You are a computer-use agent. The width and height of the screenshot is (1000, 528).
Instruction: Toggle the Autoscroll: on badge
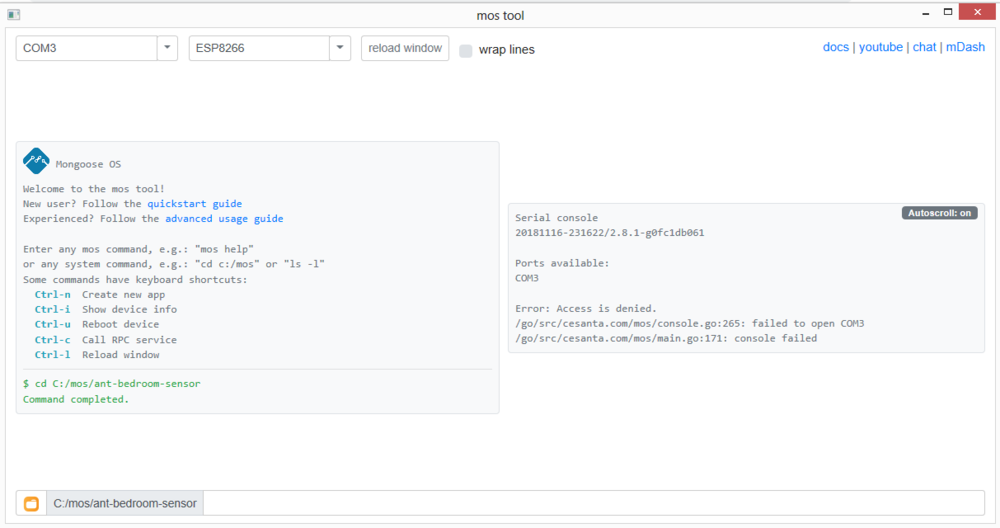click(939, 213)
